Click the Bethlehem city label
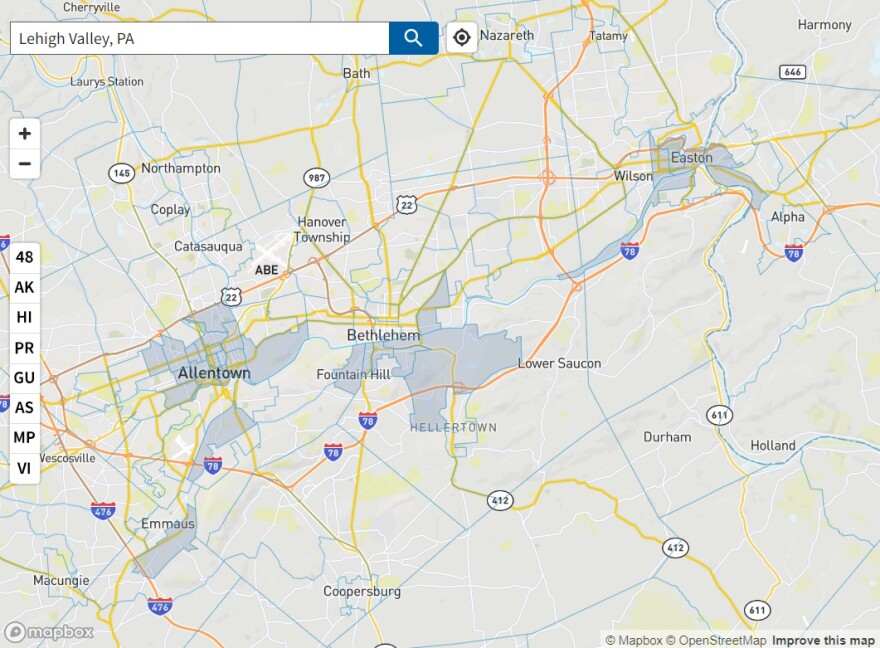This screenshot has height=648, width=880. [383, 336]
